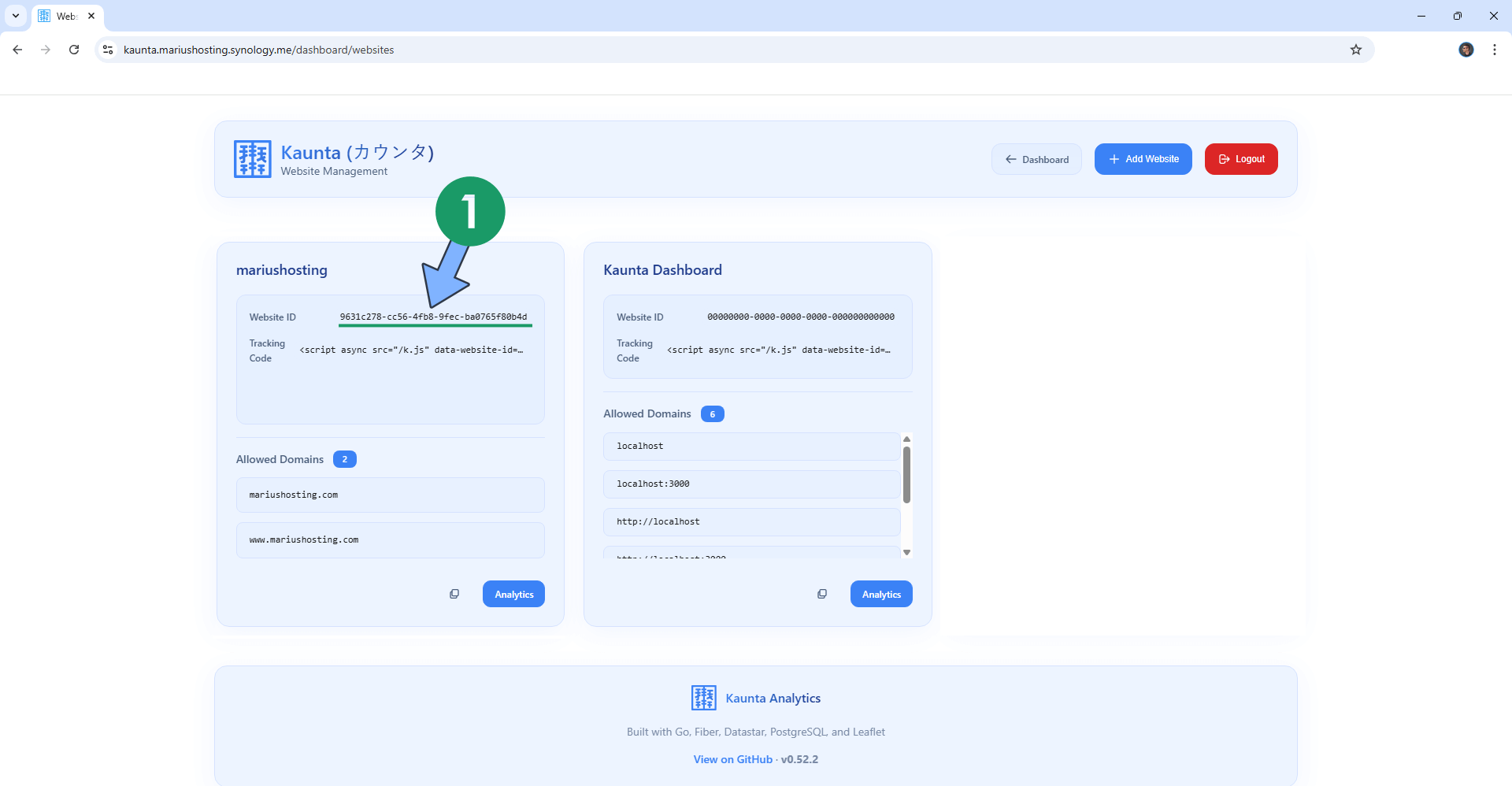Click the browser profile avatar
This screenshot has width=1512, height=786.
[1466, 49]
